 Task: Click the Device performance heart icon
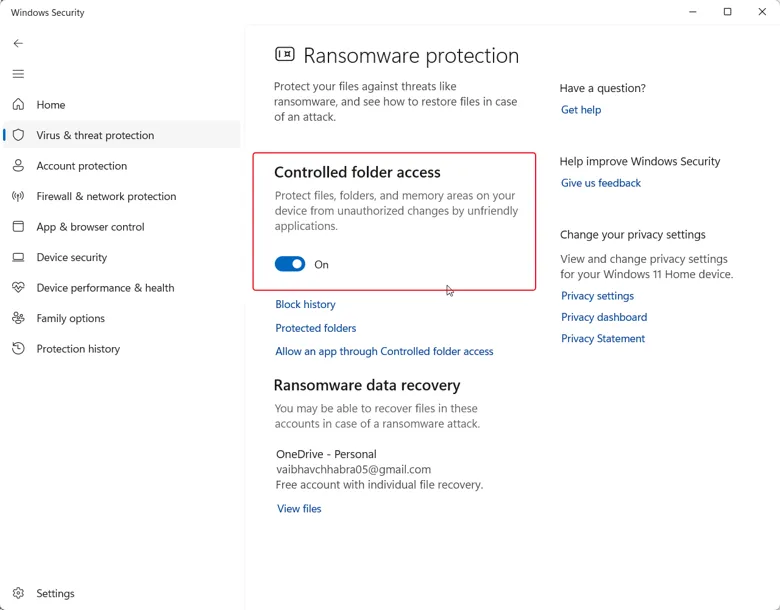tap(18, 288)
